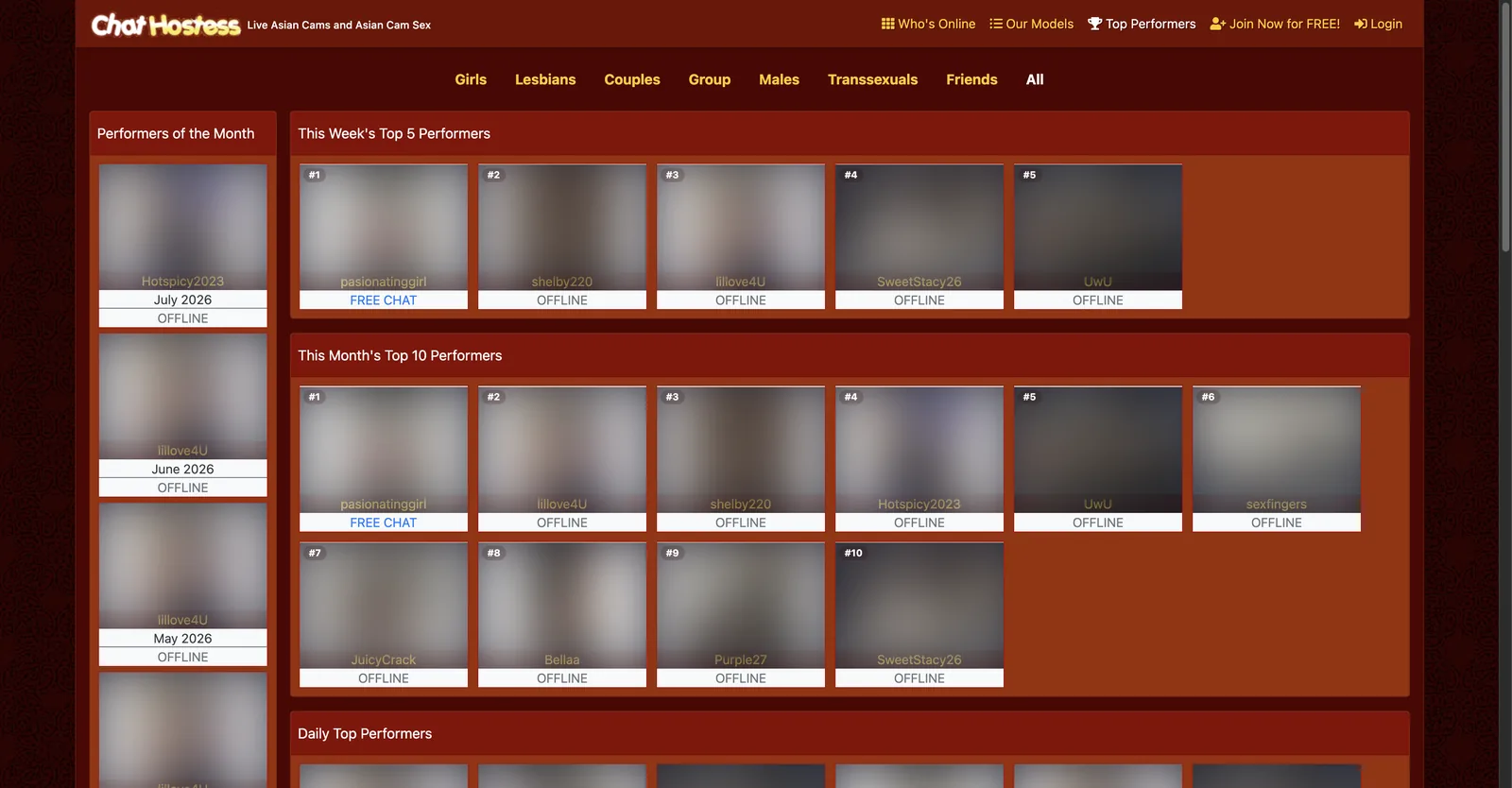Open weekly #5 UwU thumbnail
Viewport: 1512px width, 788px height.
point(1098,227)
